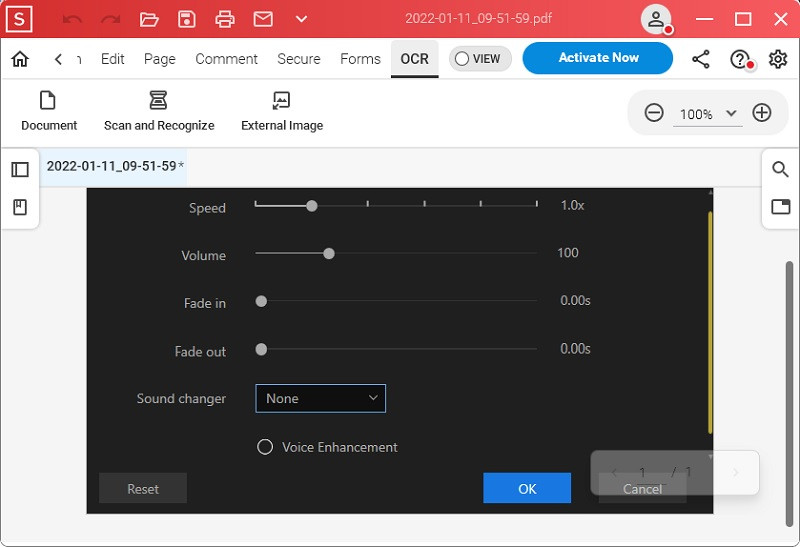Click the Activate Now button

tap(598, 58)
